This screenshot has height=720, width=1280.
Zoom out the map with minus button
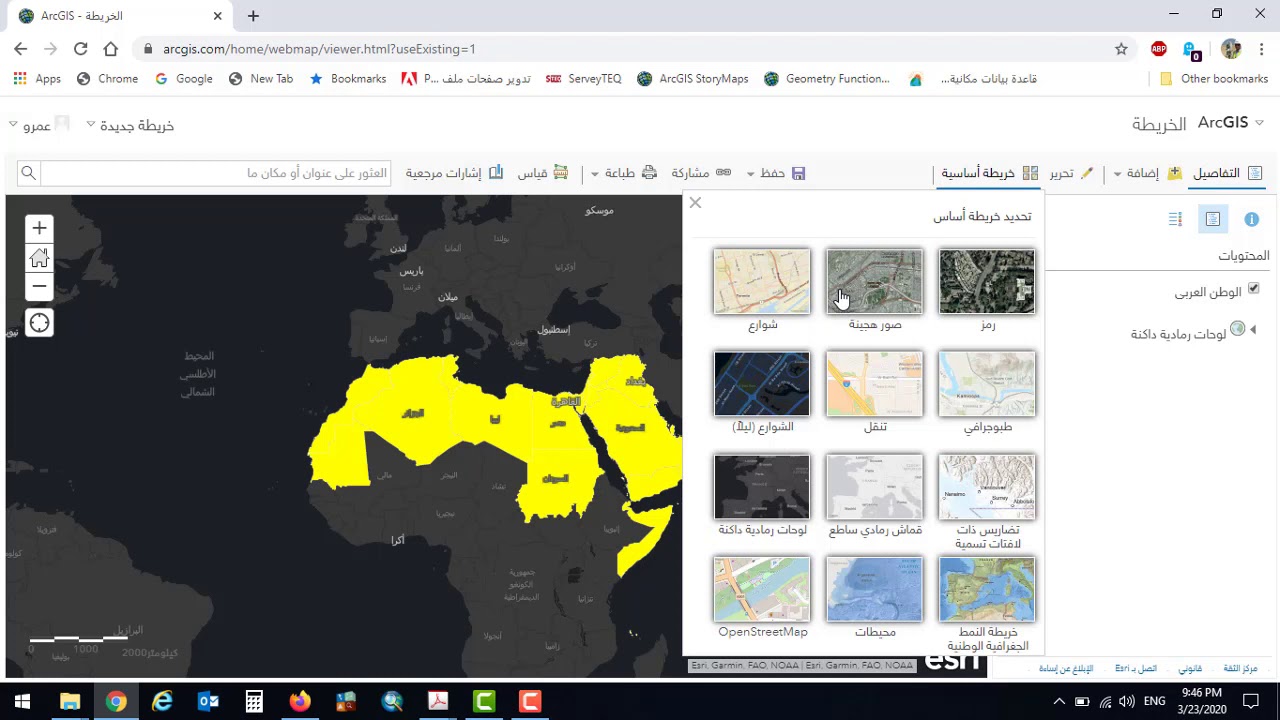pyautogui.click(x=39, y=286)
